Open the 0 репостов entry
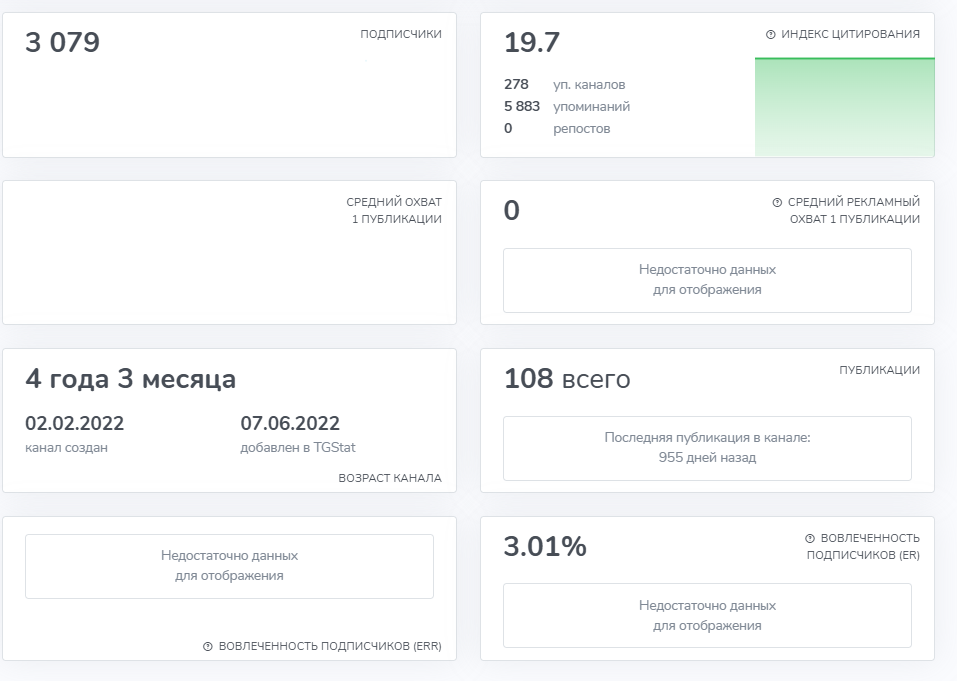Screen dimensions: 957x681 [x=557, y=128]
